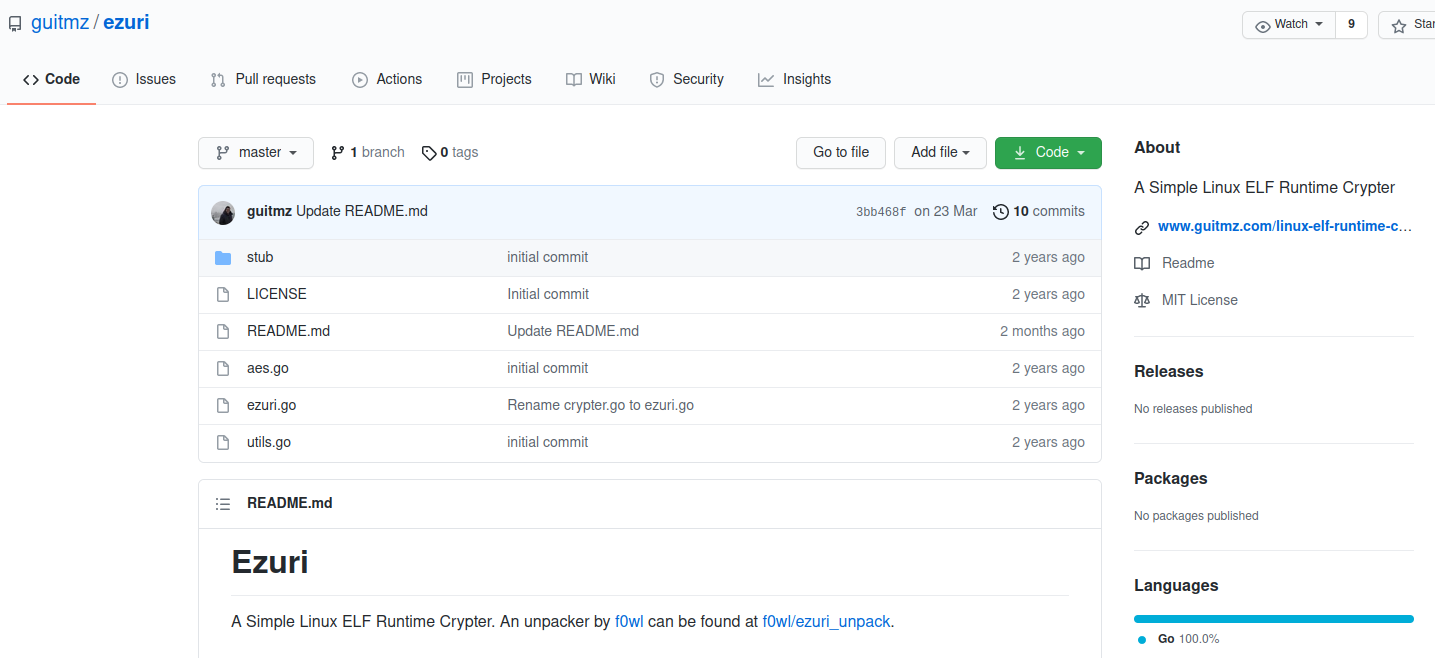Click the Go language color bar
The height and width of the screenshot is (658, 1435).
(x=1273, y=619)
